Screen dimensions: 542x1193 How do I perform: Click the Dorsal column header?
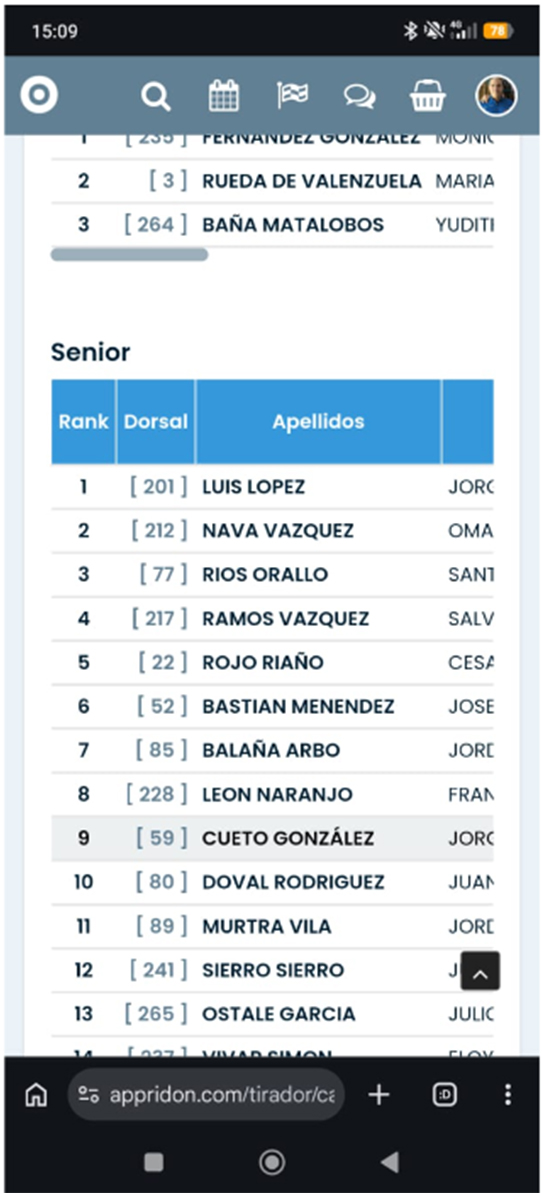point(156,422)
